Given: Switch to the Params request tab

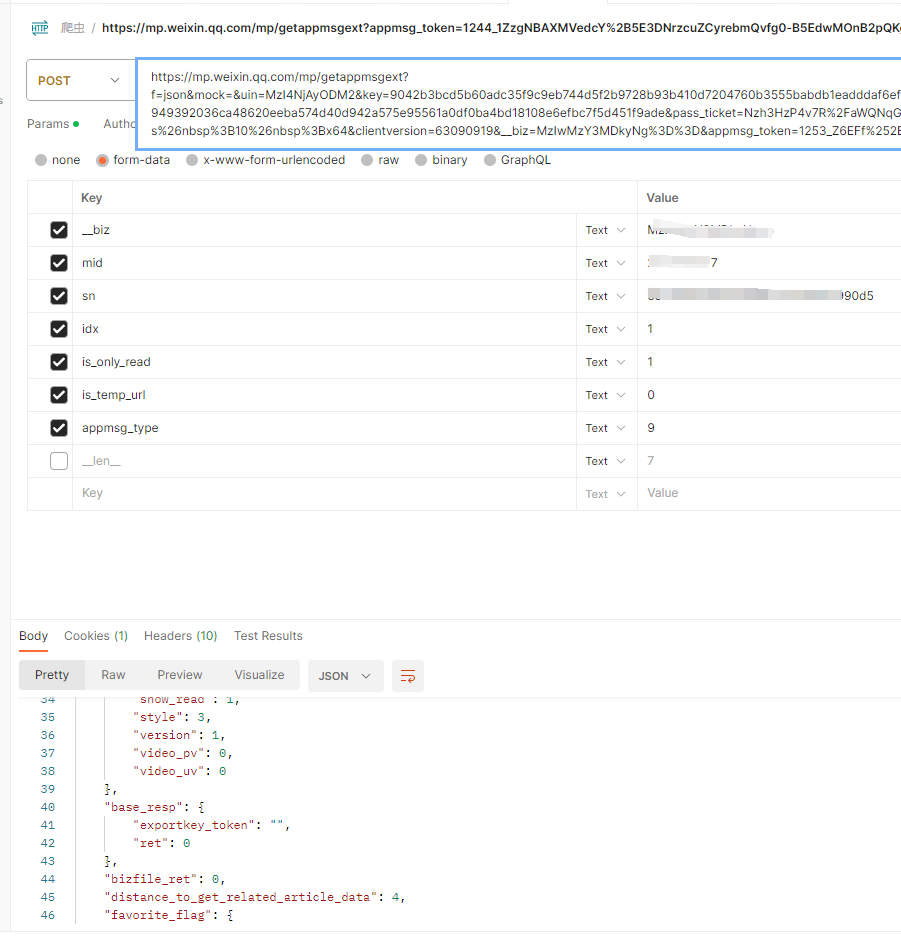Looking at the screenshot, I should coord(48,124).
